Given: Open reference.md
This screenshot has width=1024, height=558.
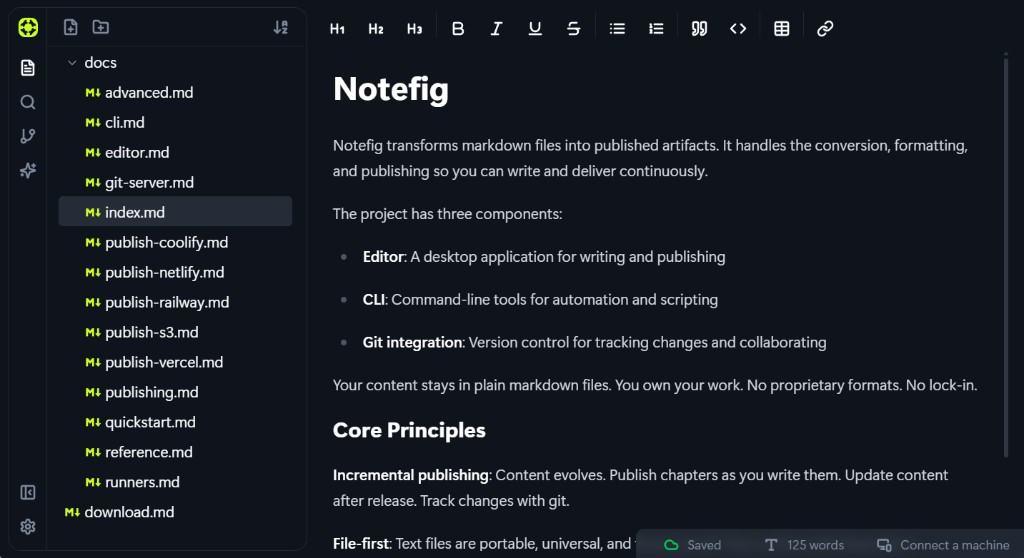Looking at the screenshot, I should tap(175, 452).
